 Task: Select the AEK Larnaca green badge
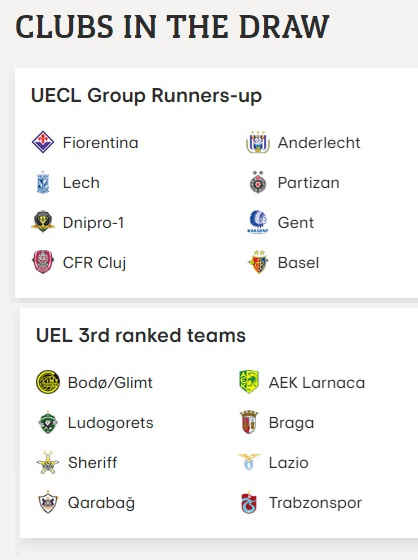pyautogui.click(x=249, y=382)
